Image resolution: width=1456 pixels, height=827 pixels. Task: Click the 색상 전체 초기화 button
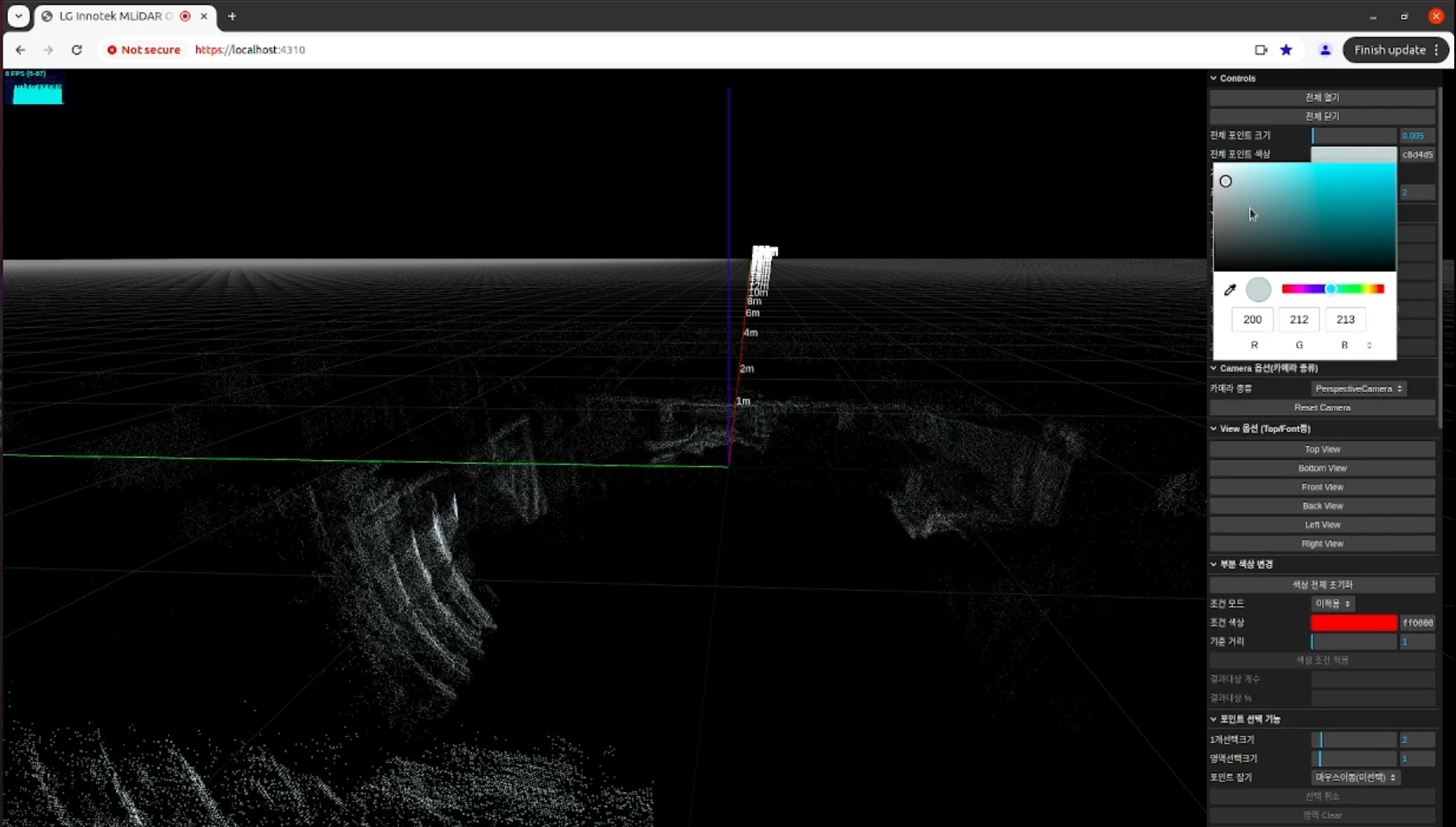pyautogui.click(x=1322, y=585)
